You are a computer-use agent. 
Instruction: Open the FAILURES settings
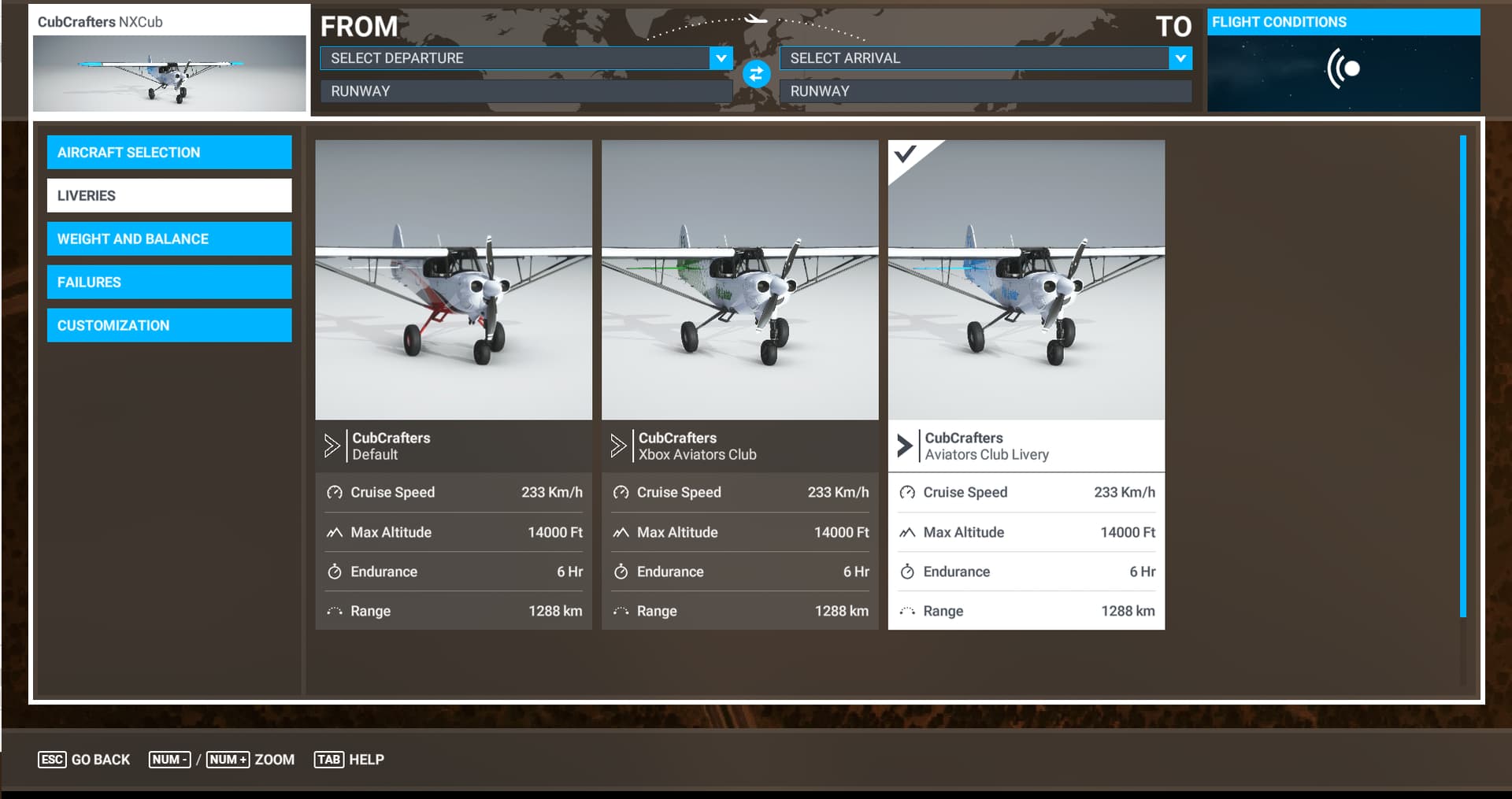pos(169,282)
